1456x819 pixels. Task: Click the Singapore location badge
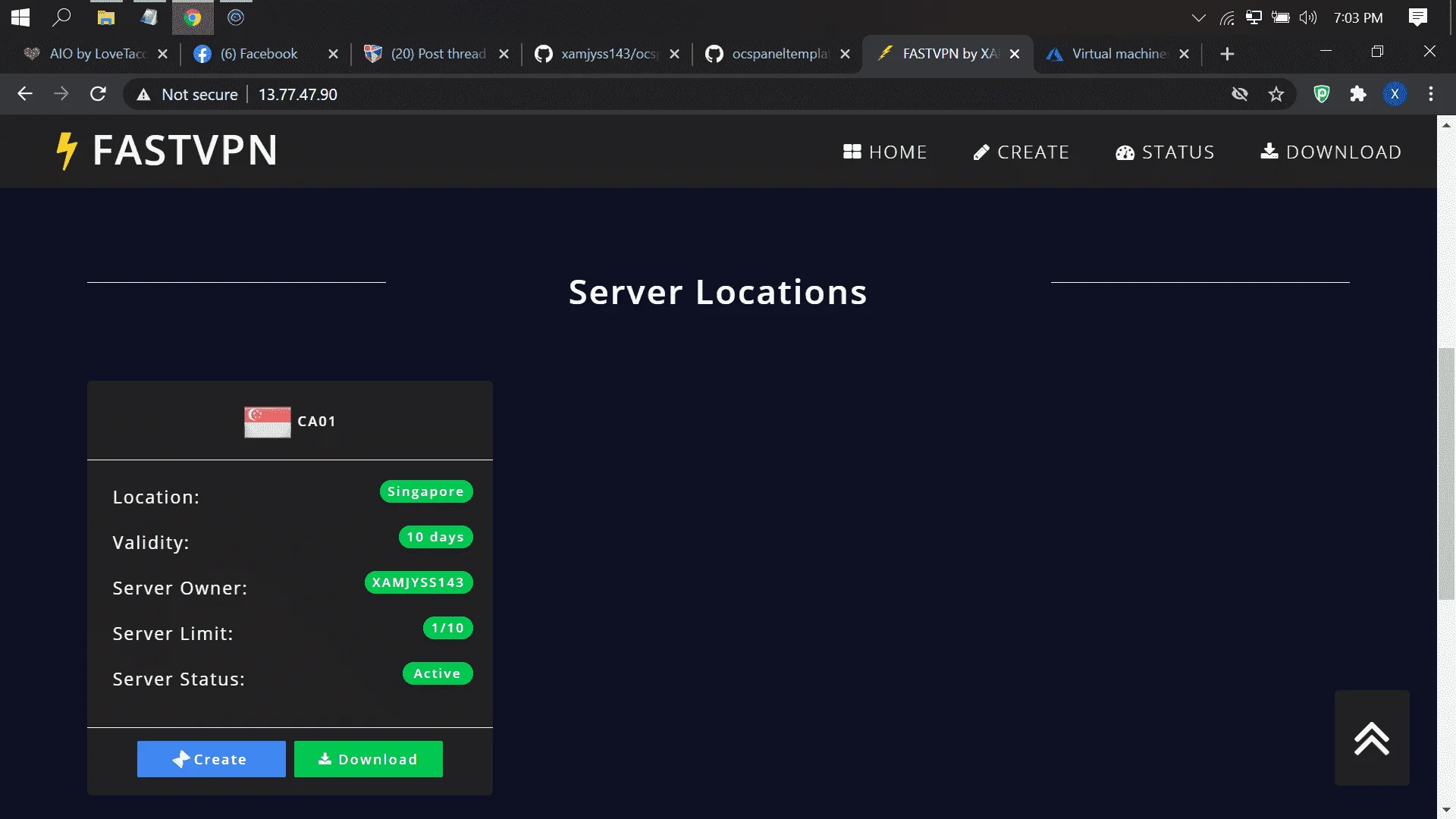coord(426,491)
